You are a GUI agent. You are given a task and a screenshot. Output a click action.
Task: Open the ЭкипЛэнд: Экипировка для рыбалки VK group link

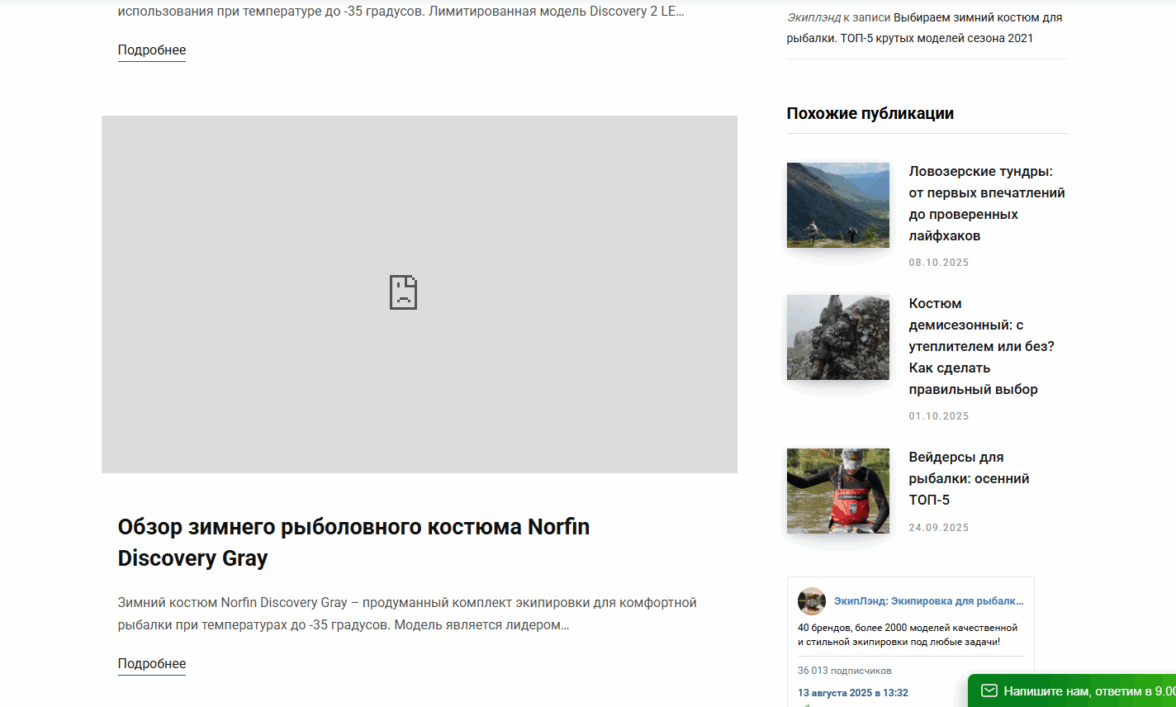click(928, 601)
